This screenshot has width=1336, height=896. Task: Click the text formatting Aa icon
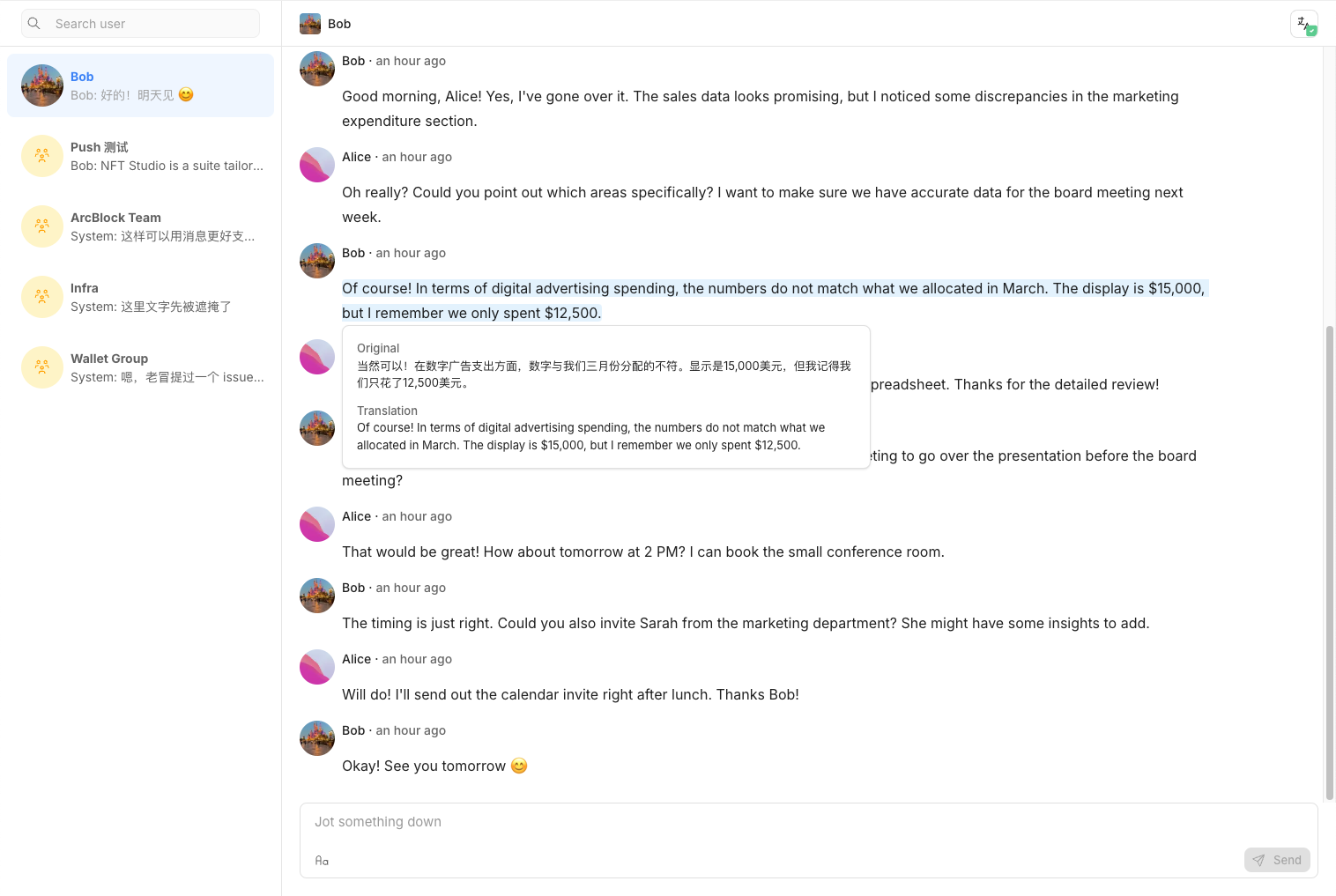coord(322,861)
